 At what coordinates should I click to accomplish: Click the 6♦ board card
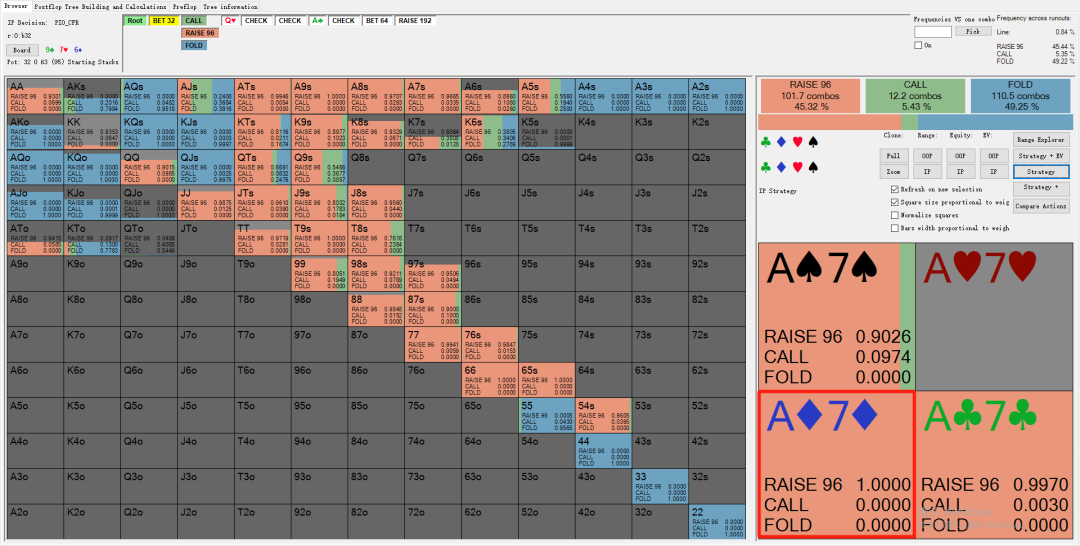click(78, 50)
